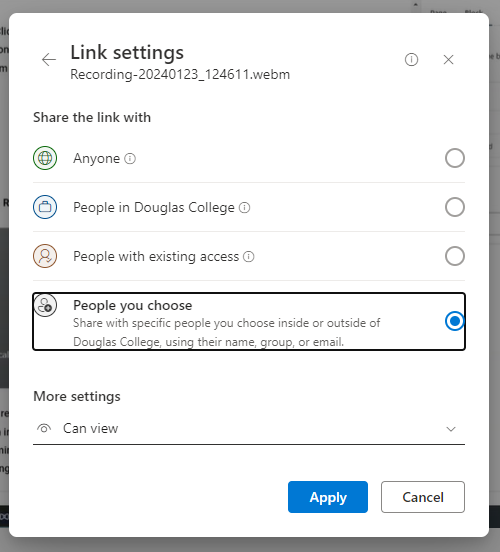Click the eye icon beside Can view
The image size is (500, 552).
click(x=44, y=429)
